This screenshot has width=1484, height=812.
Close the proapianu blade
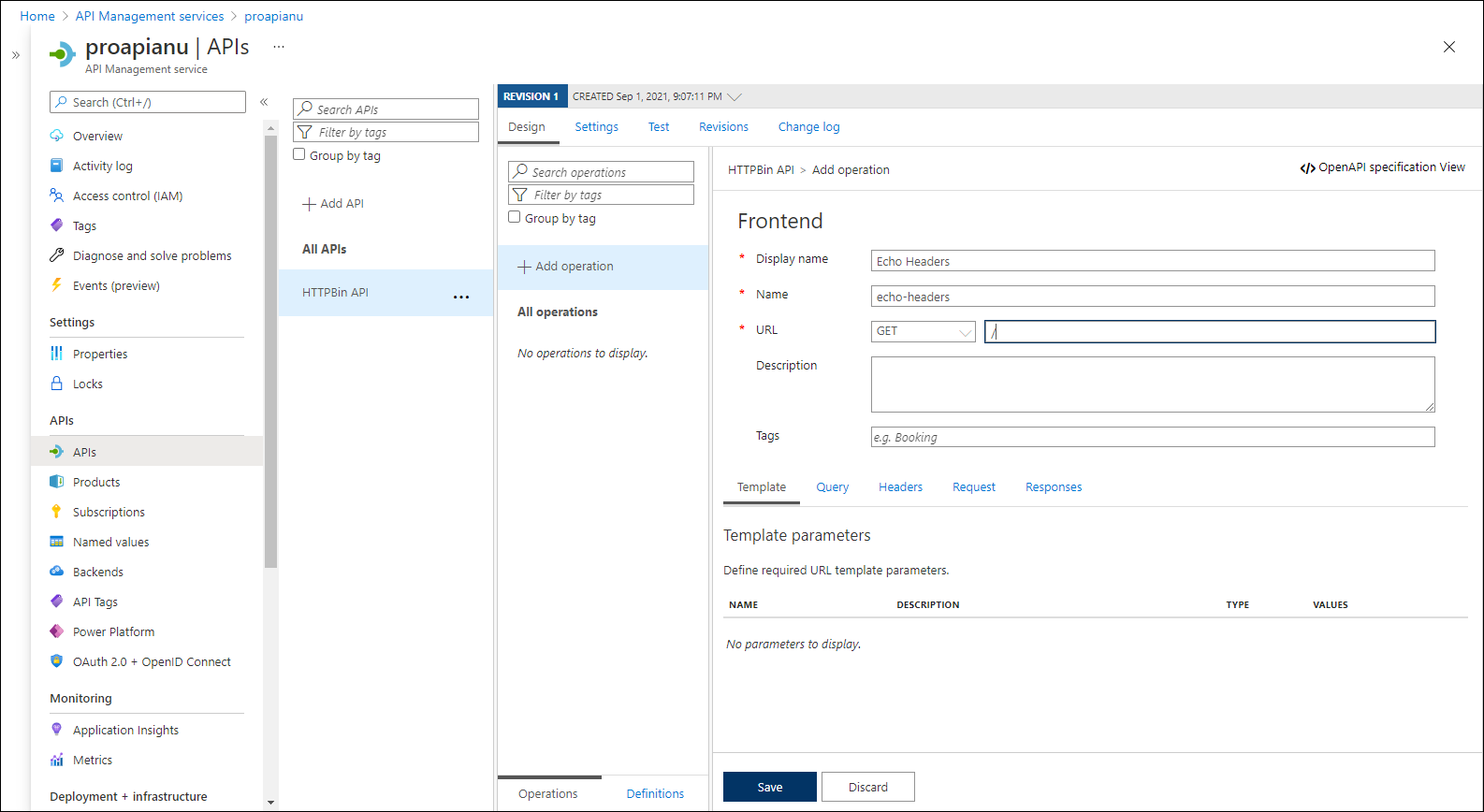click(1449, 47)
